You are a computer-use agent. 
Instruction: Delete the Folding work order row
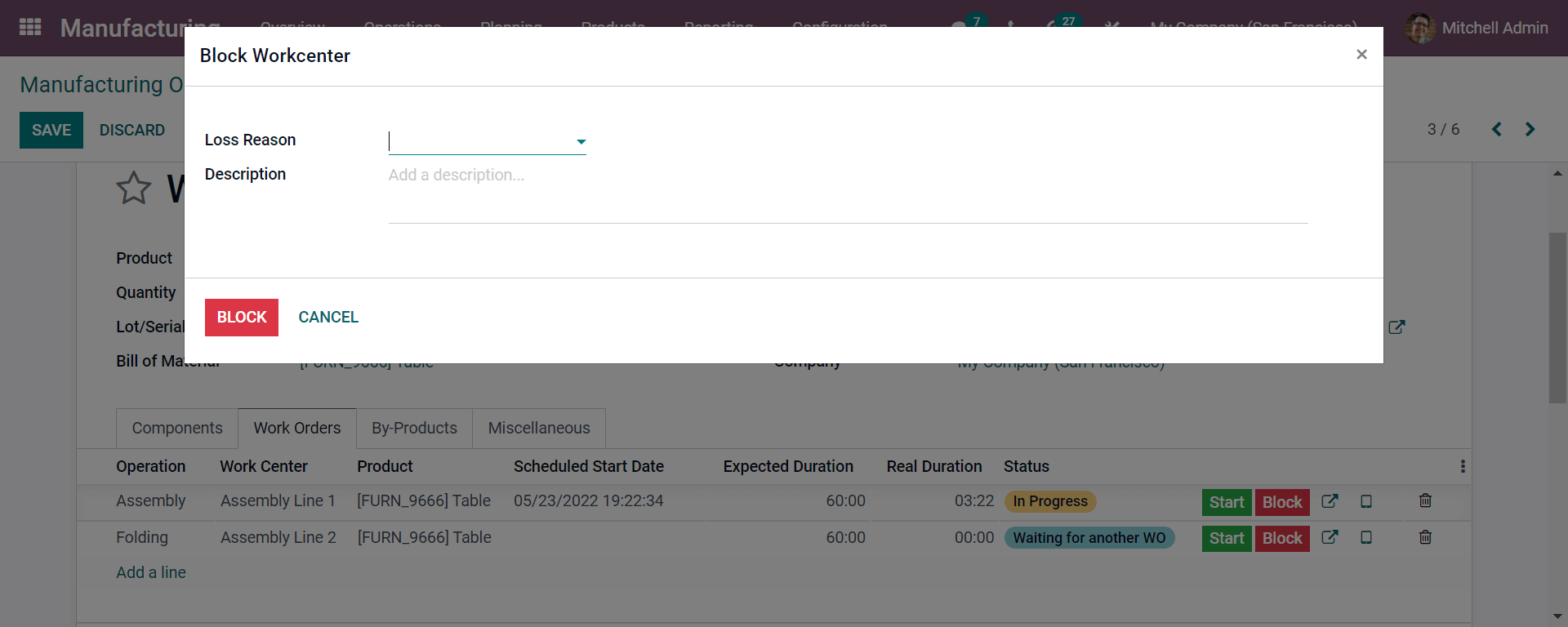point(1425,537)
